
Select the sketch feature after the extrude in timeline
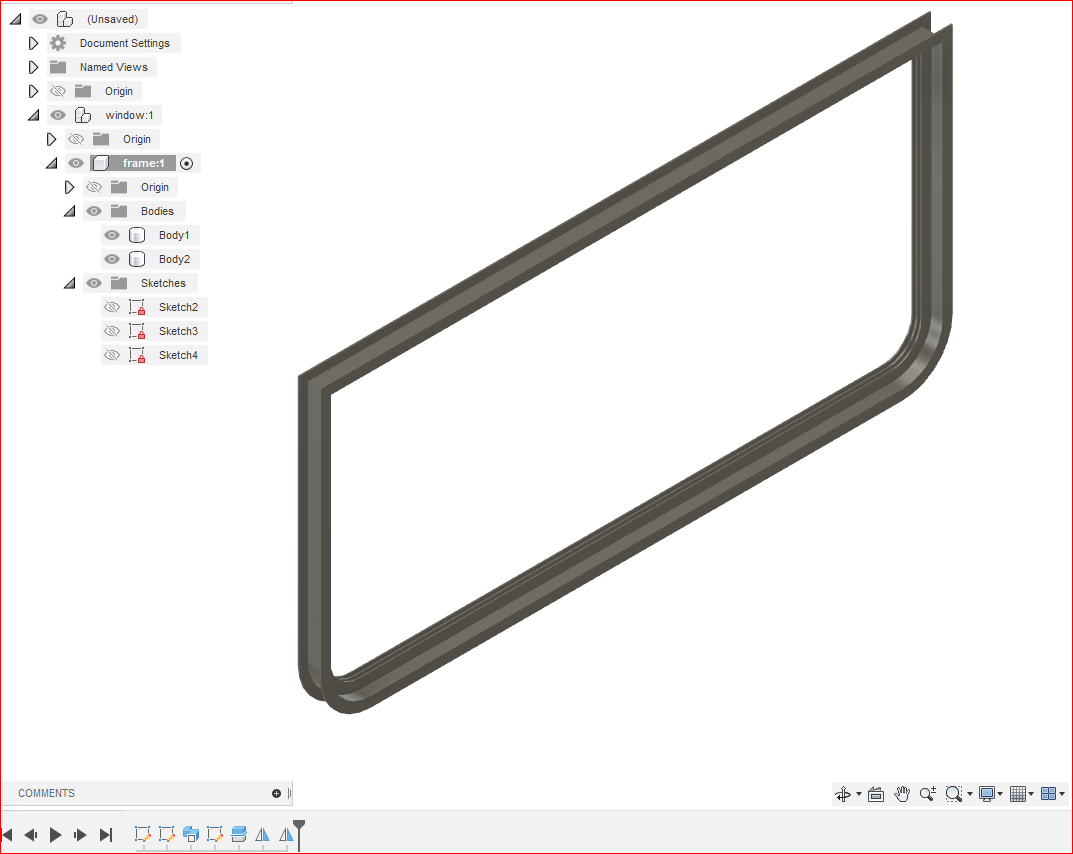coord(215,834)
